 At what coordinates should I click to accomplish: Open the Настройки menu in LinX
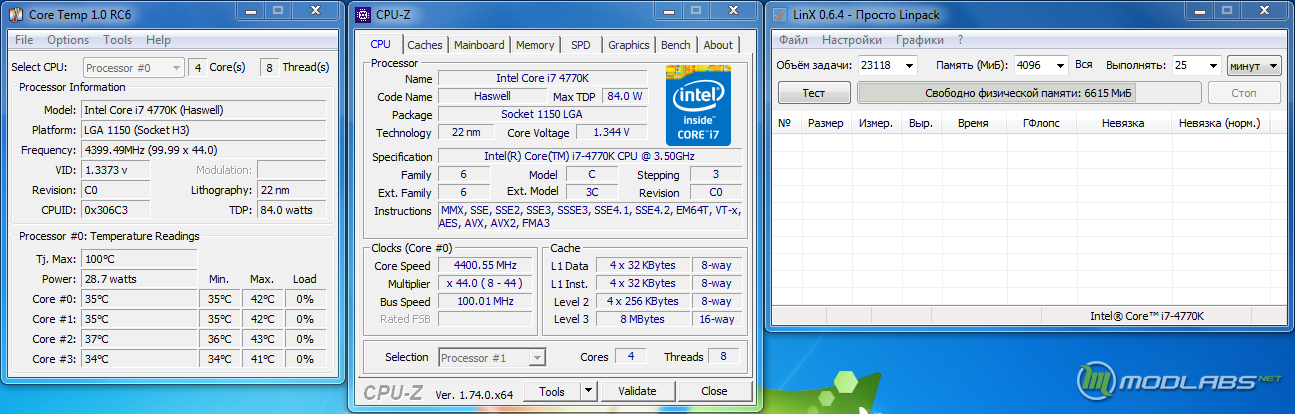tap(851, 40)
